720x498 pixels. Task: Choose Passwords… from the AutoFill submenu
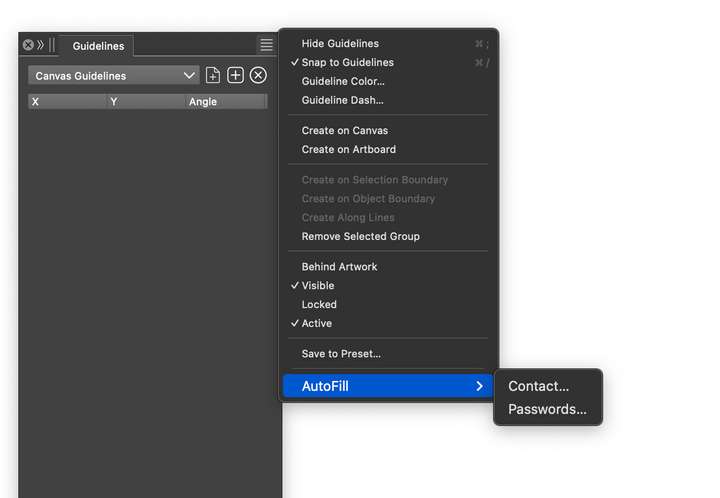point(547,409)
